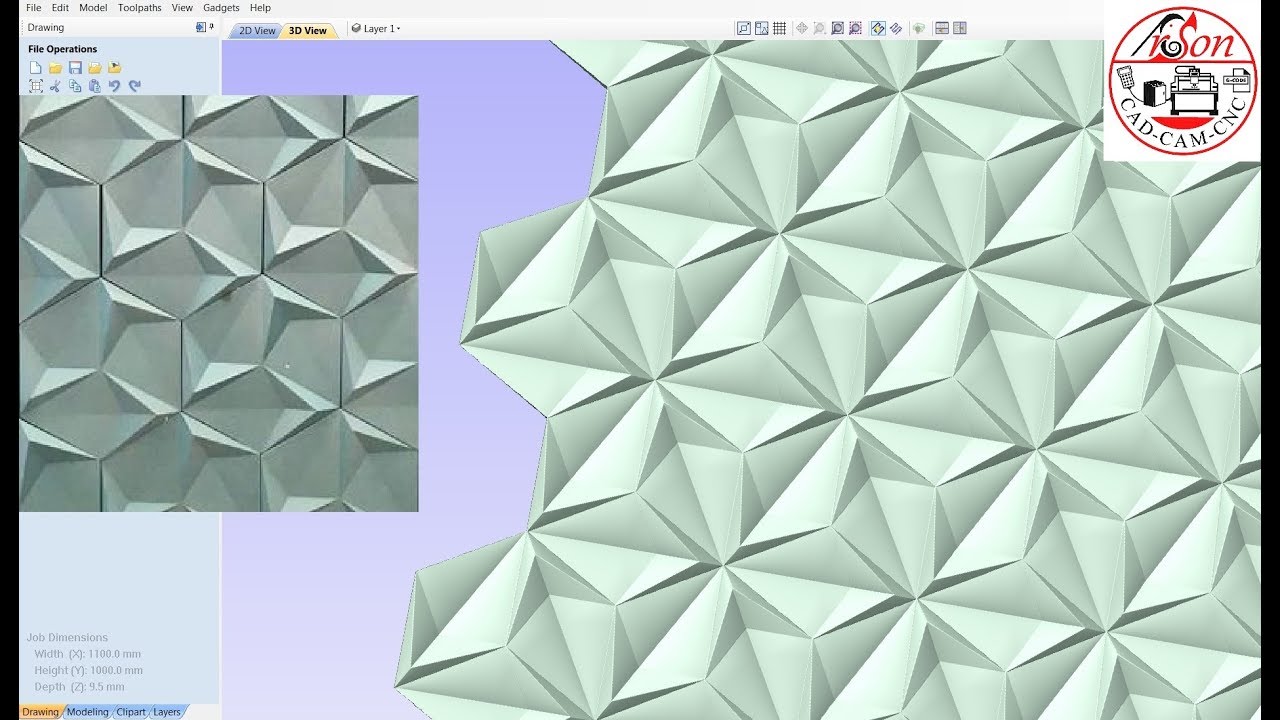Redo the last undone action
The height and width of the screenshot is (720, 1280).
coord(135,86)
